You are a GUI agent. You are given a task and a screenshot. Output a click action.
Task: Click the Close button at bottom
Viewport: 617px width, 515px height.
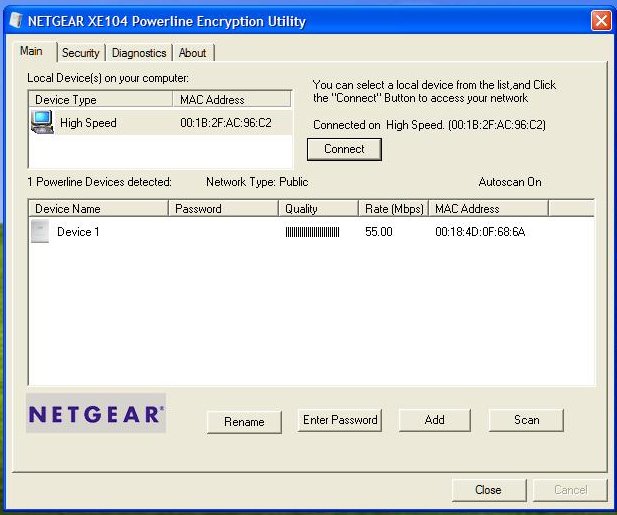pos(489,490)
